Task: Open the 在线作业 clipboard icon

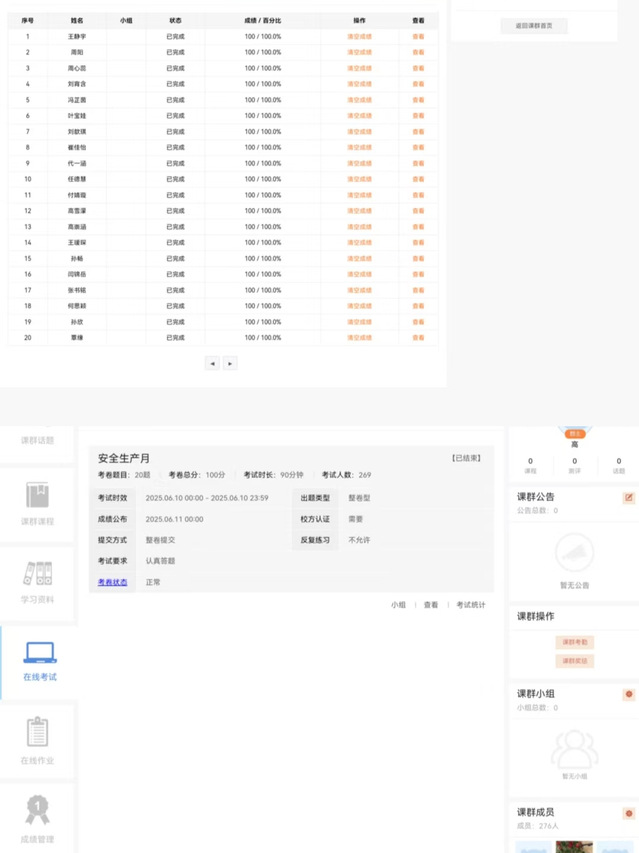Action: (x=37, y=732)
